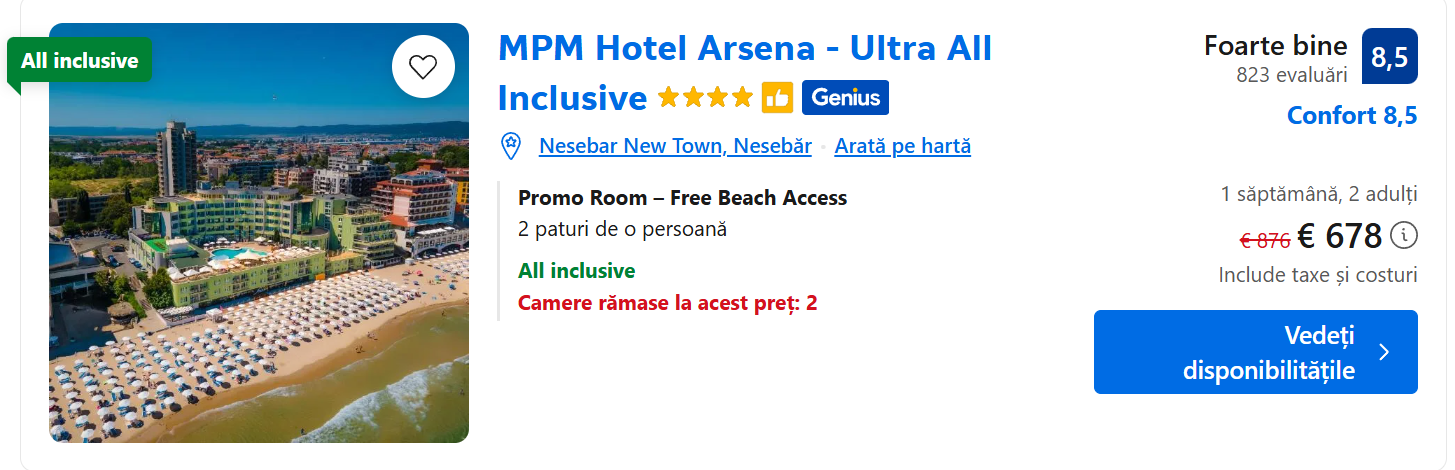Viewport: 1455px width, 470px height.
Task: Click the green All inclusive corner badge
Action: click(x=80, y=61)
